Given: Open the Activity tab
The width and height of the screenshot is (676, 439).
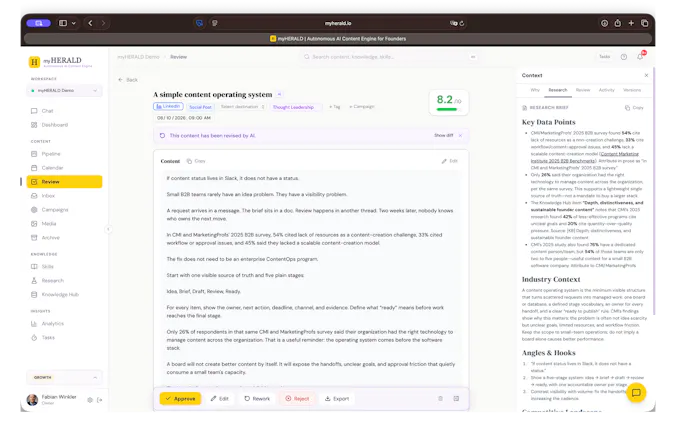Looking at the screenshot, I should [607, 90].
